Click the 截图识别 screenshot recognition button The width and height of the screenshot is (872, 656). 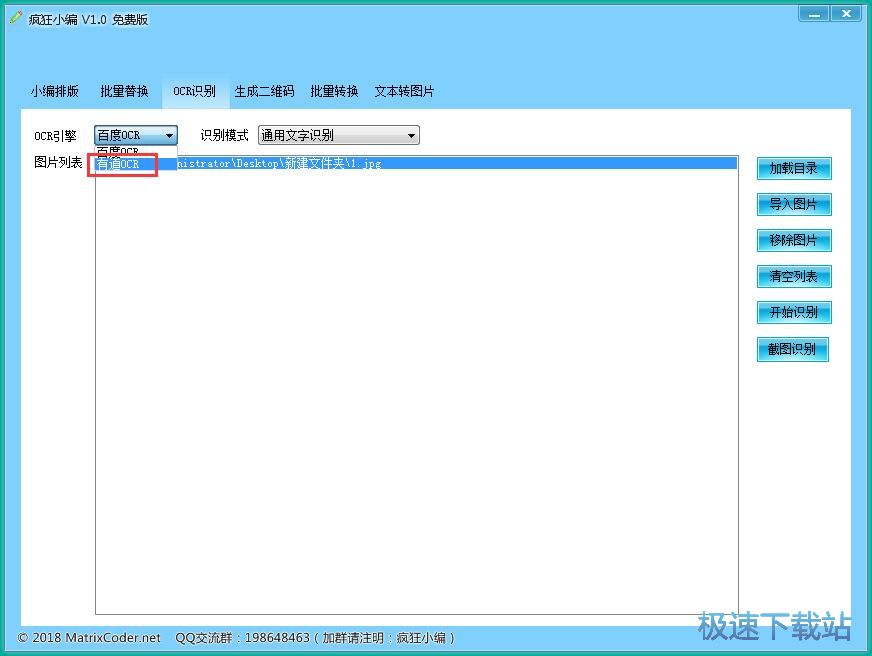click(792, 349)
